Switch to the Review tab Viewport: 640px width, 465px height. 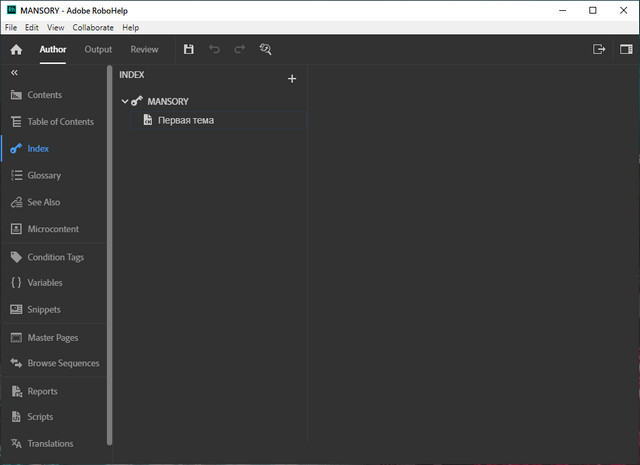(144, 49)
